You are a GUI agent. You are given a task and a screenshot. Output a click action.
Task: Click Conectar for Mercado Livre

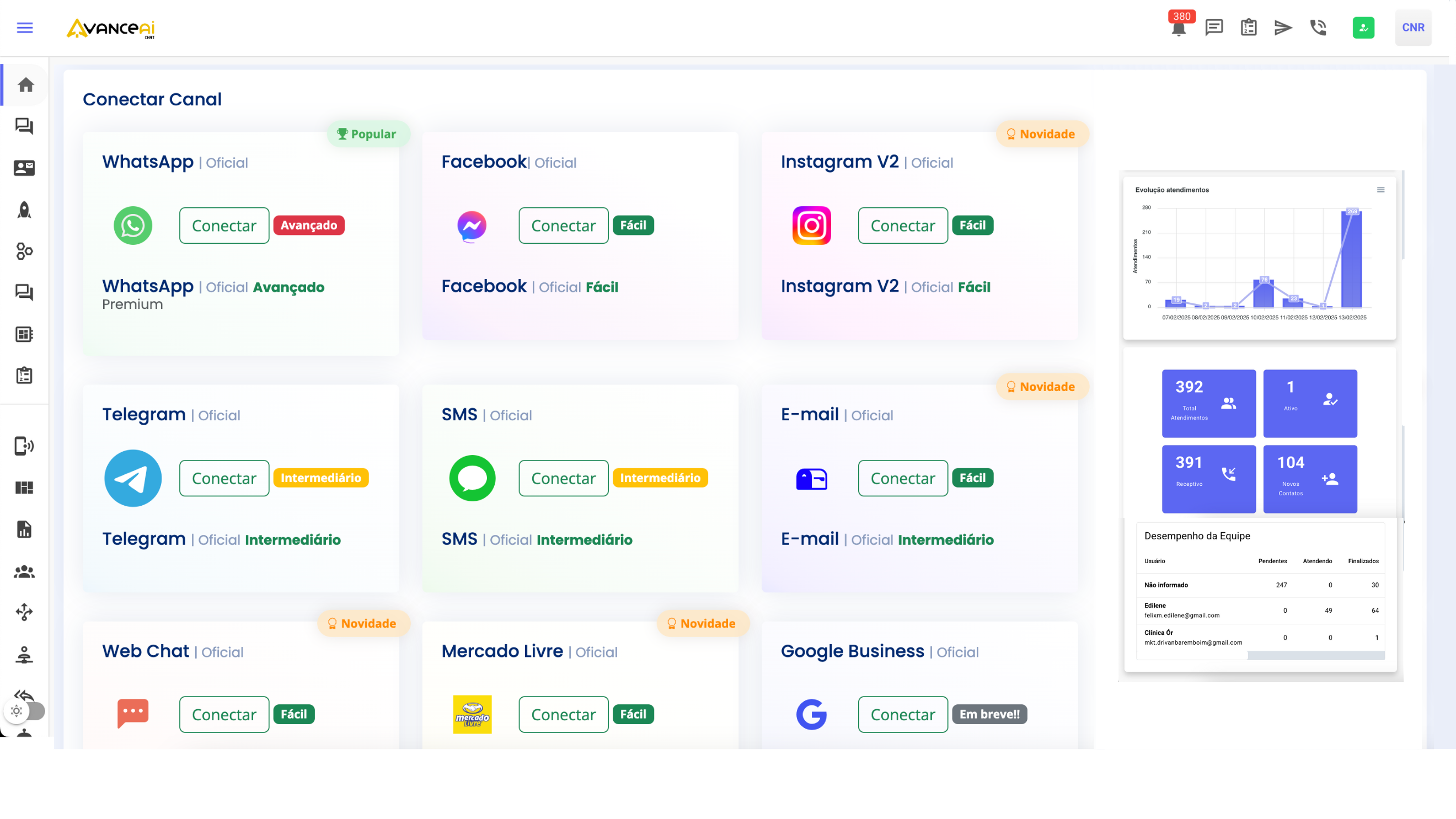point(563,714)
